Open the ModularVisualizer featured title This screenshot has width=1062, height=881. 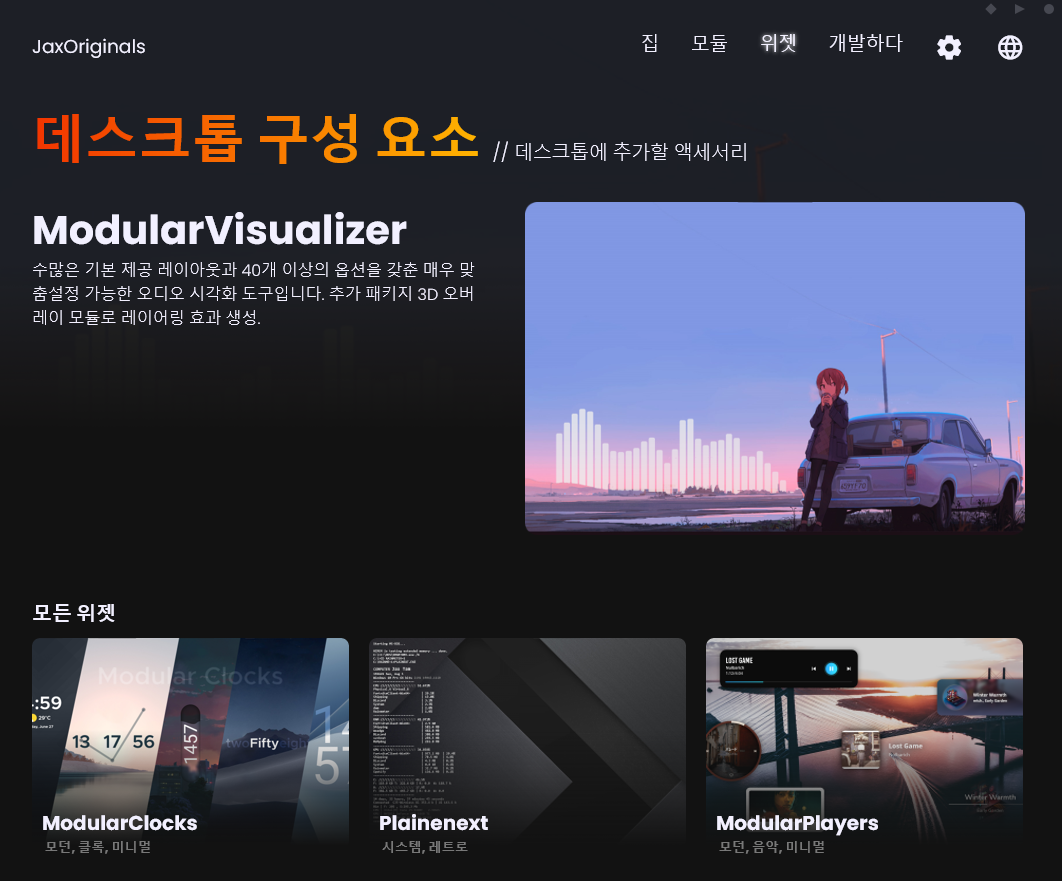click(x=219, y=230)
